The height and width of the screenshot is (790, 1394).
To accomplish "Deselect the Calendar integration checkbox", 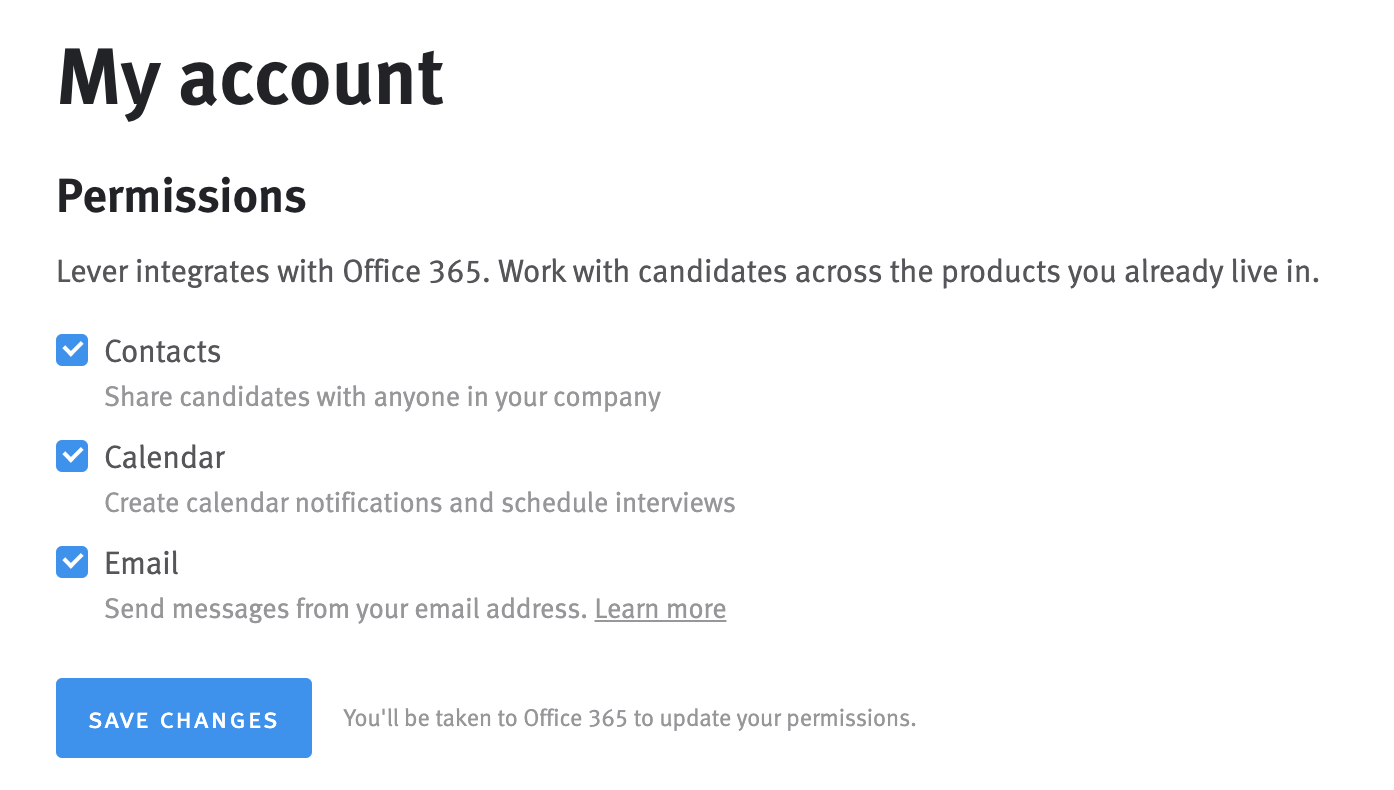I will pos(71,456).
